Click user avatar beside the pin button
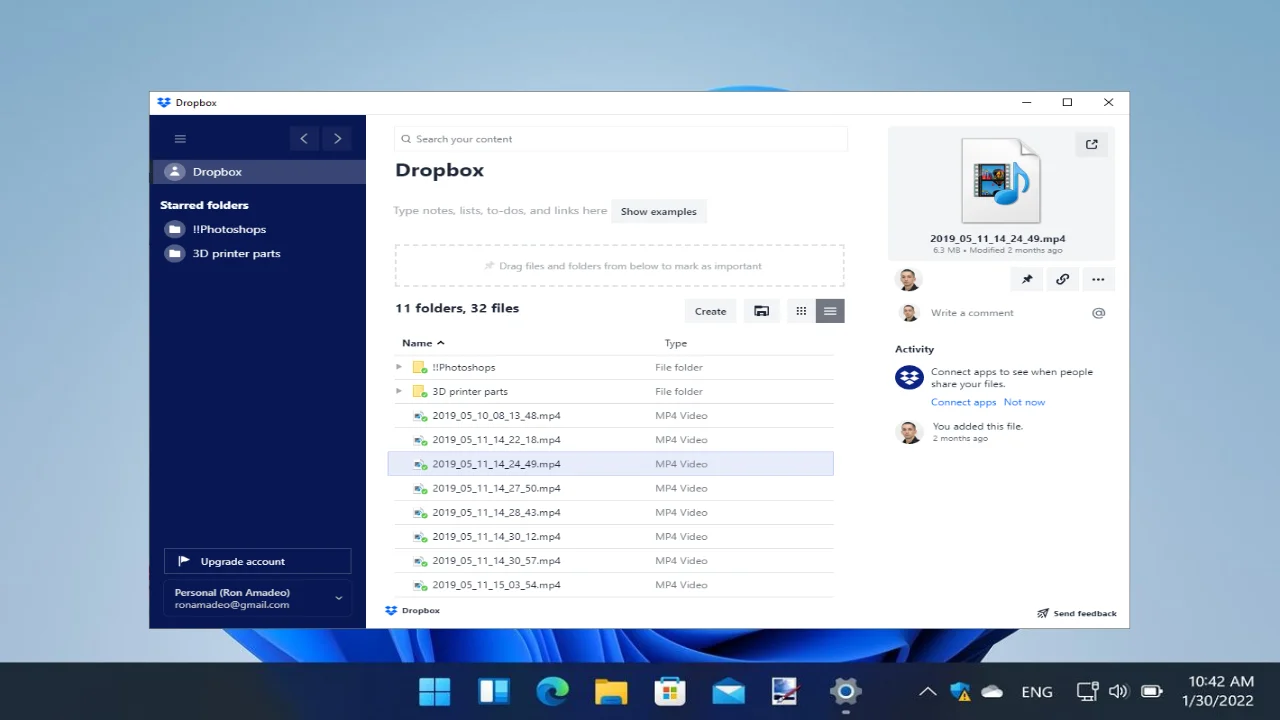Screen dimensions: 1280x720 tap(908, 280)
